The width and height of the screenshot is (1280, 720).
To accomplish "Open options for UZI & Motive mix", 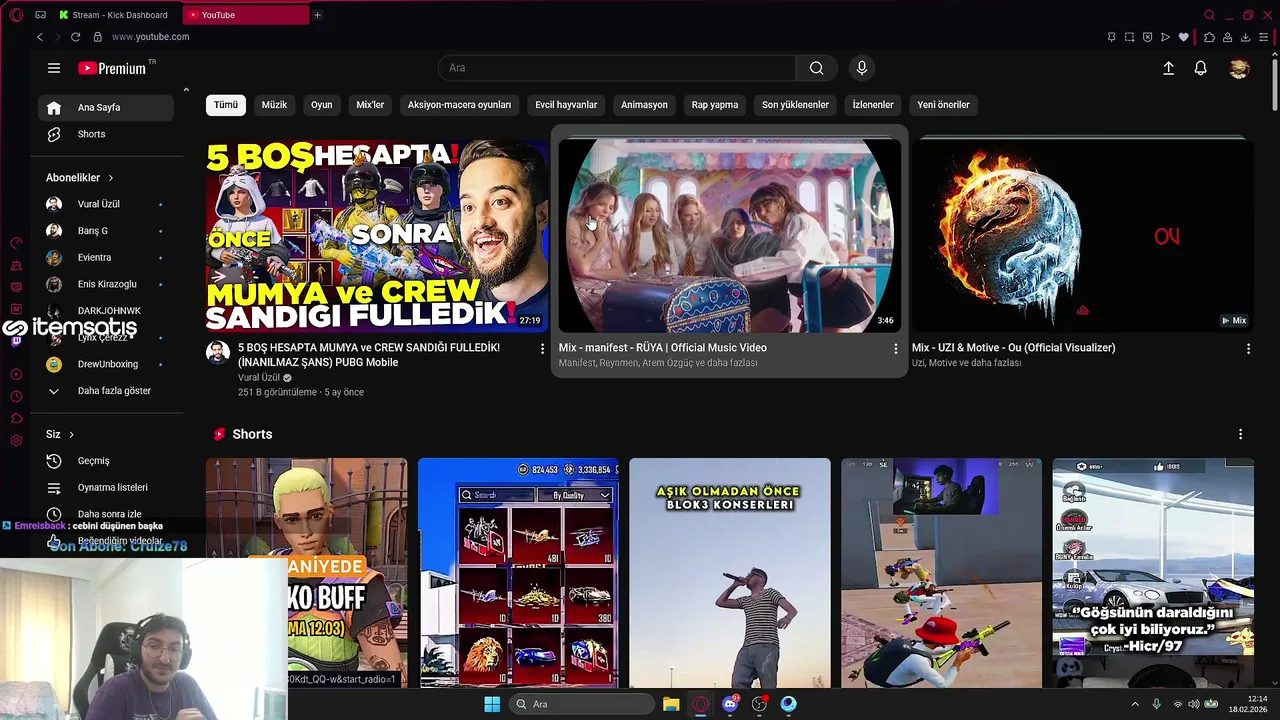I will tap(1248, 349).
